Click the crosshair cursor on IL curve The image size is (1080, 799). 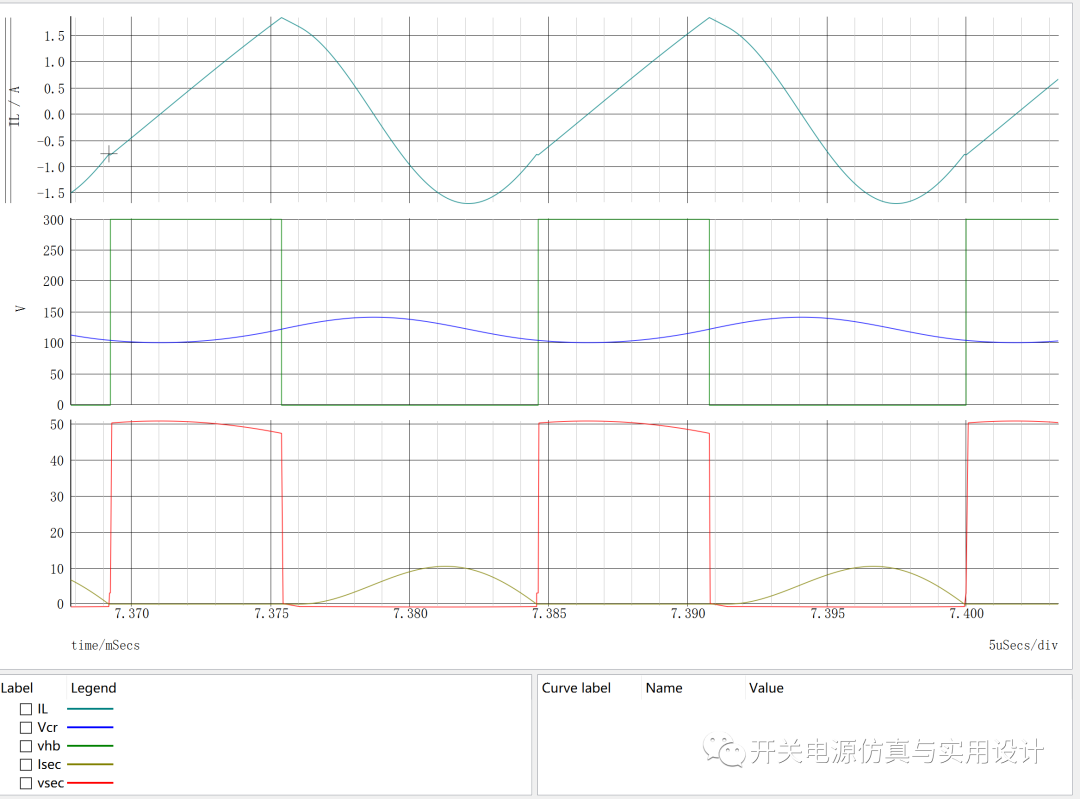109,154
